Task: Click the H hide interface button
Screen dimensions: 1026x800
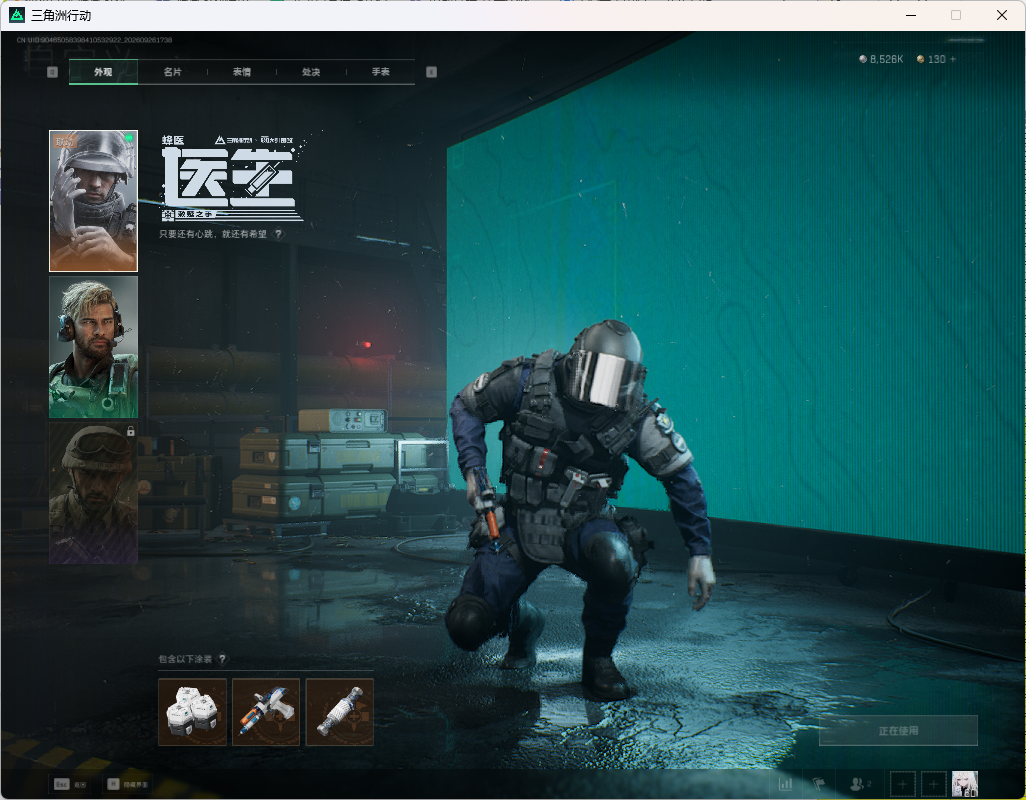Action: 128,784
